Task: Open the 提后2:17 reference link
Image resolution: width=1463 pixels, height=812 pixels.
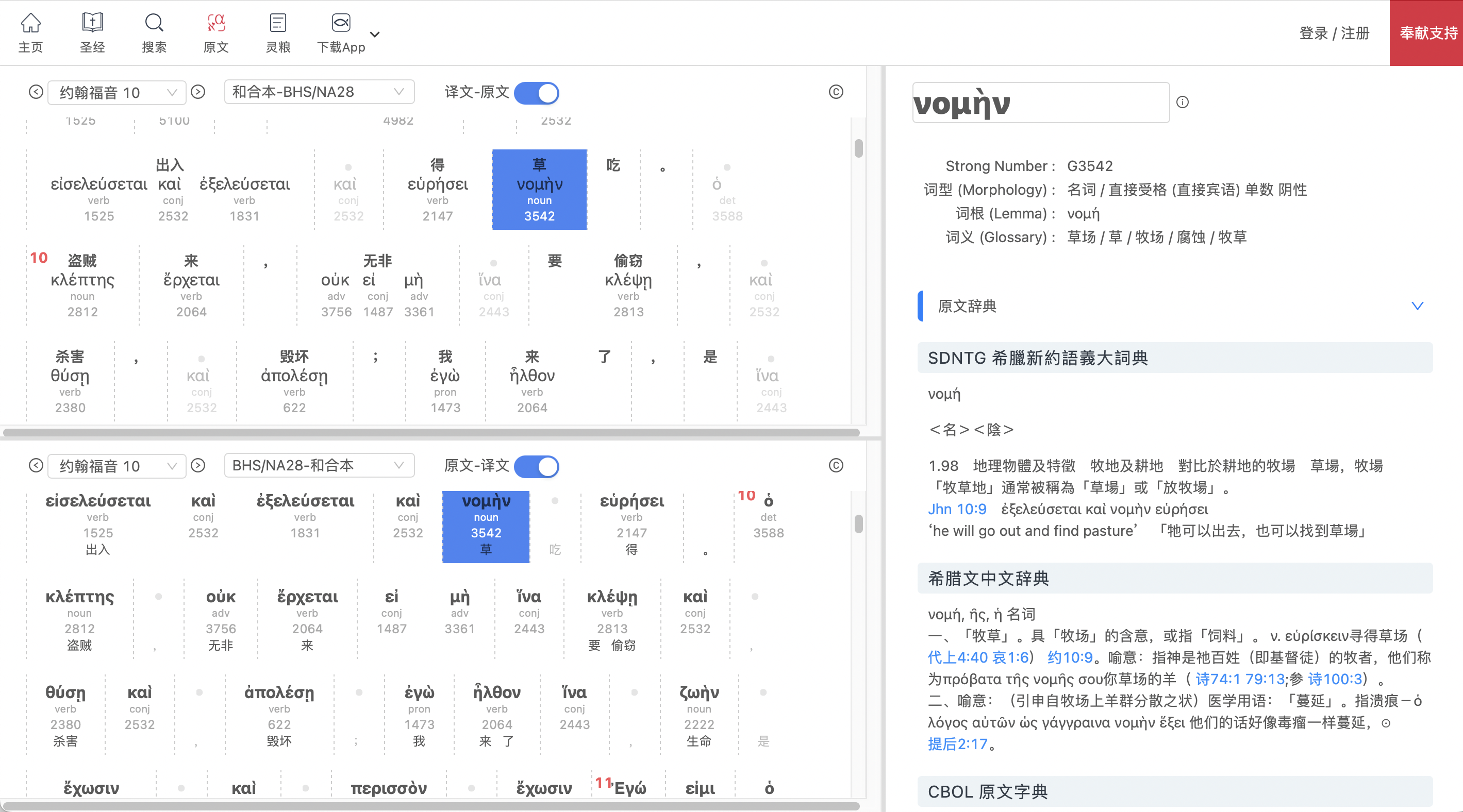Action: point(957,745)
